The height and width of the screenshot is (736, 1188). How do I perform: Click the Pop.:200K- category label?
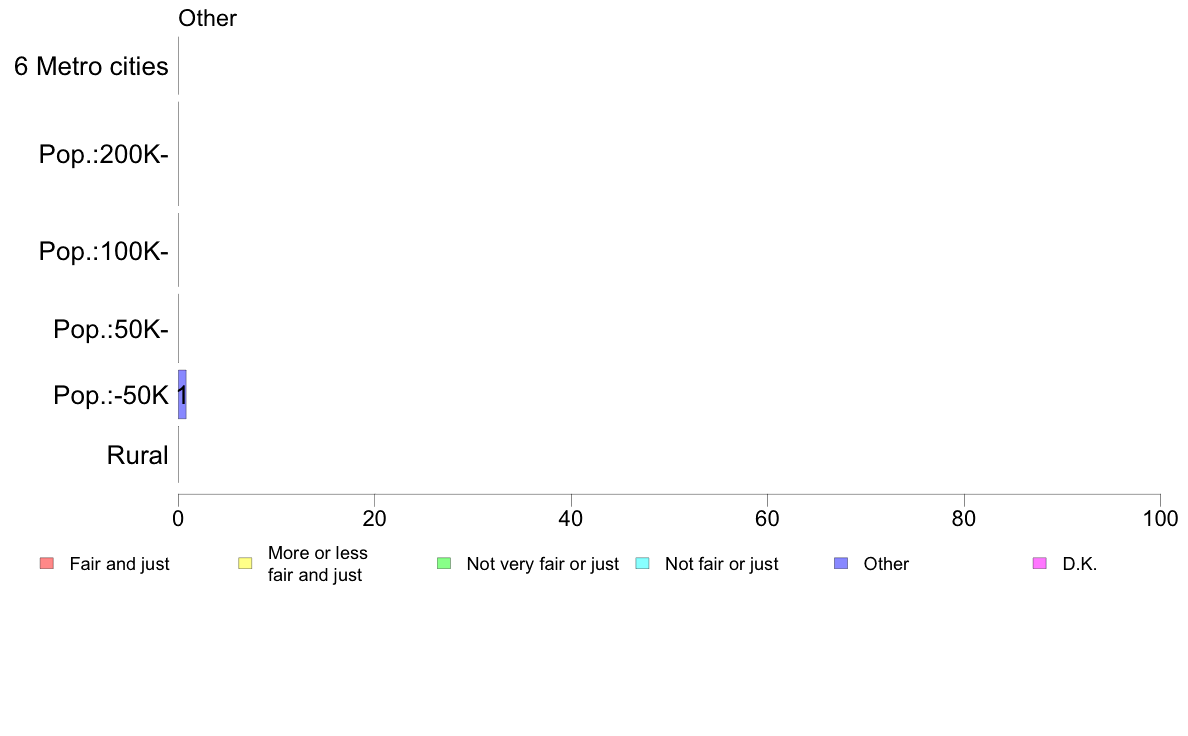(104, 155)
